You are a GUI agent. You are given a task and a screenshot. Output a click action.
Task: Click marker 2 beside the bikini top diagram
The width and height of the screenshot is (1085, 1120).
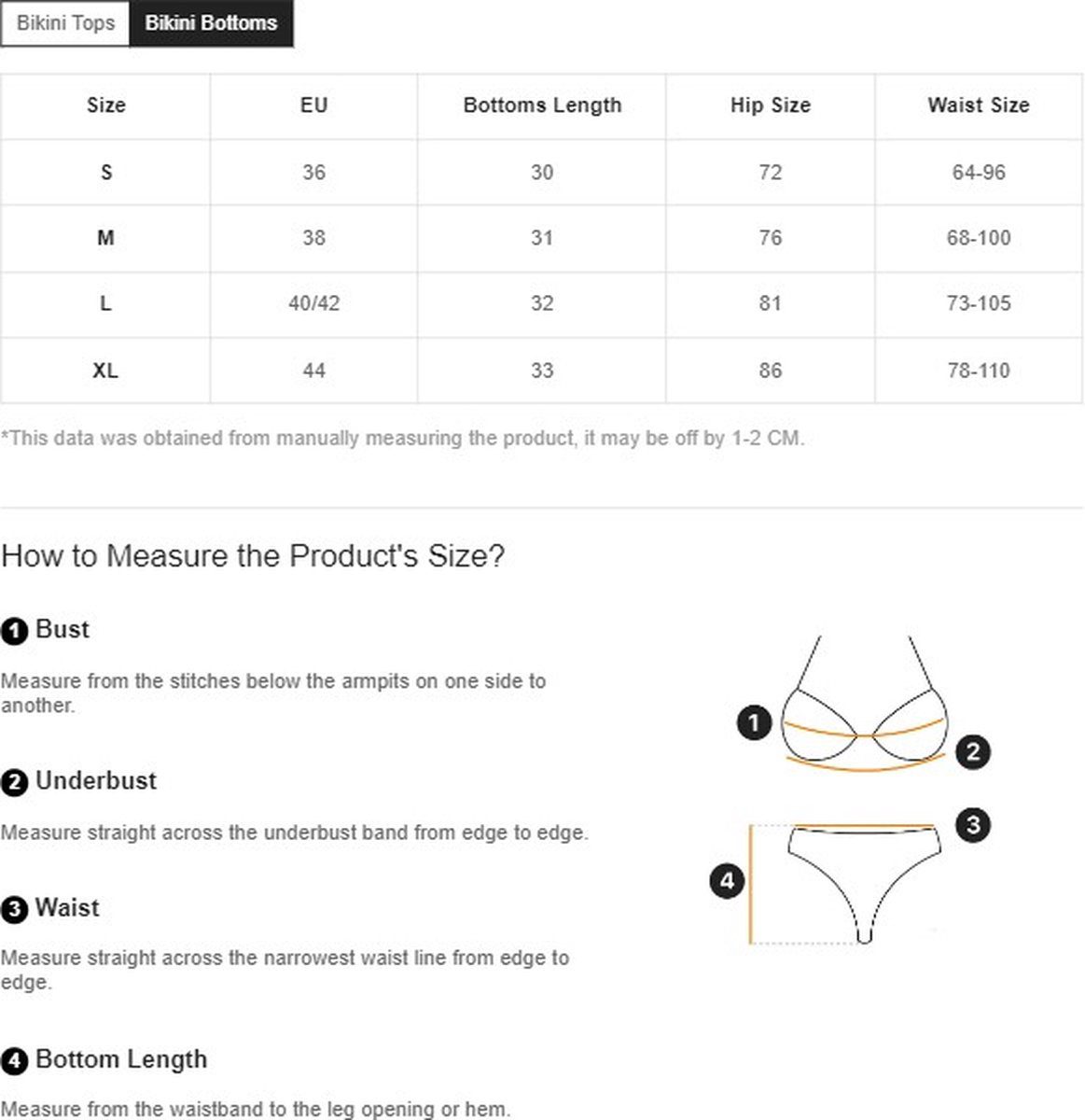pyautogui.click(x=973, y=751)
